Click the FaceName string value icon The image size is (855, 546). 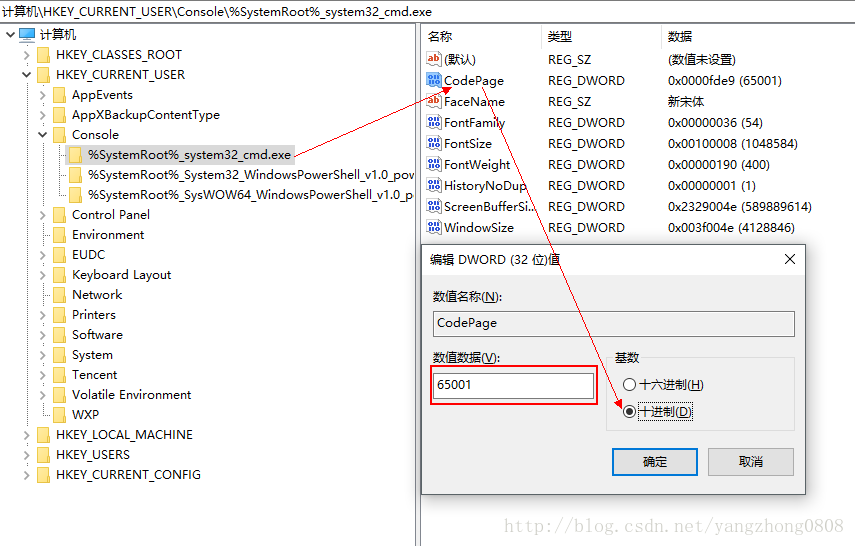pos(434,101)
